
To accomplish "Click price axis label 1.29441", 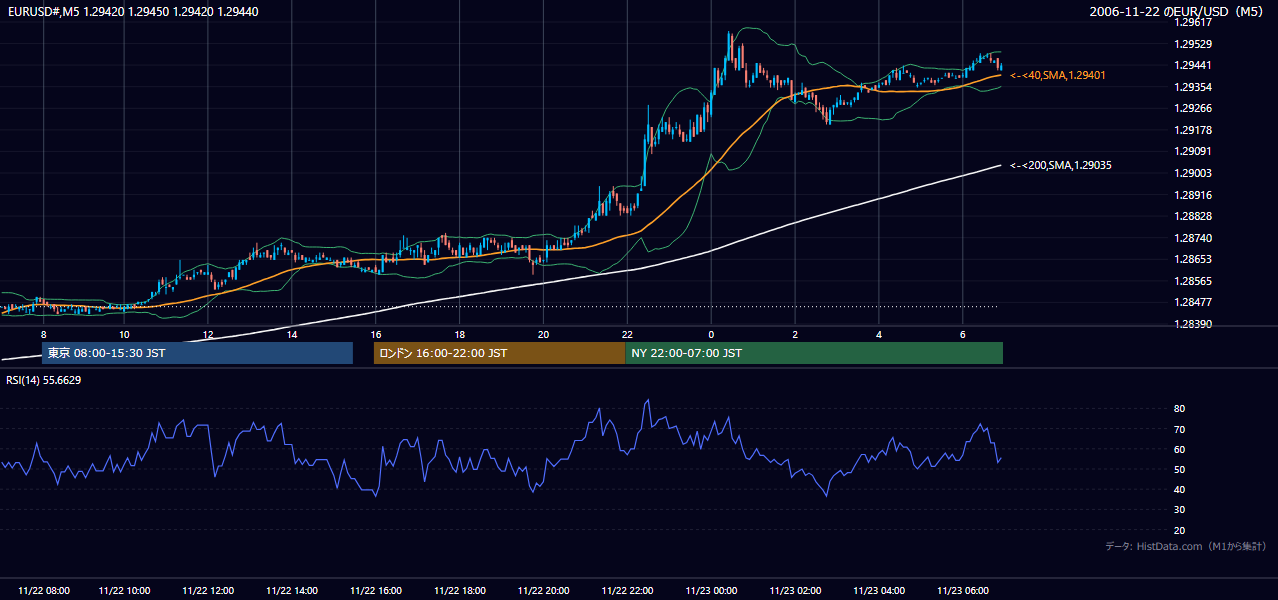I will [x=1193, y=65].
